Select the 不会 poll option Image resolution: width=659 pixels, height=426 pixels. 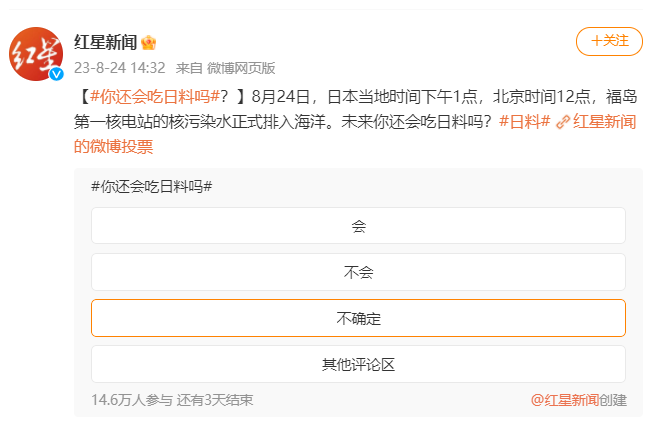click(358, 272)
